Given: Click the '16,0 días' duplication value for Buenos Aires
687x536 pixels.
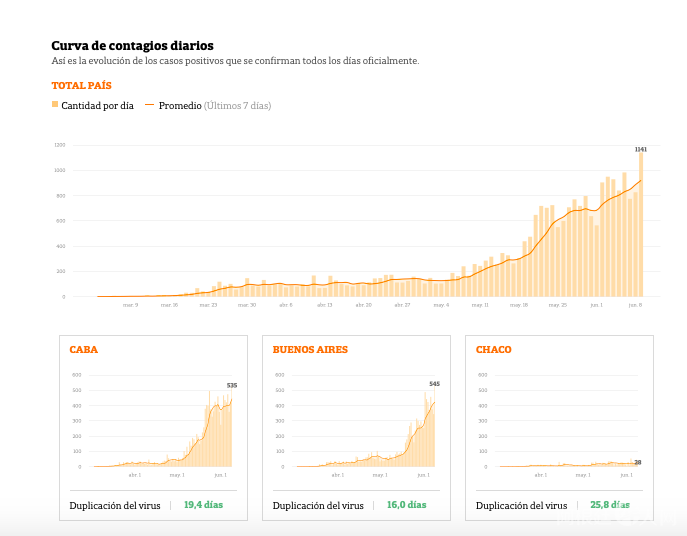Looking at the screenshot, I should coord(406,505).
